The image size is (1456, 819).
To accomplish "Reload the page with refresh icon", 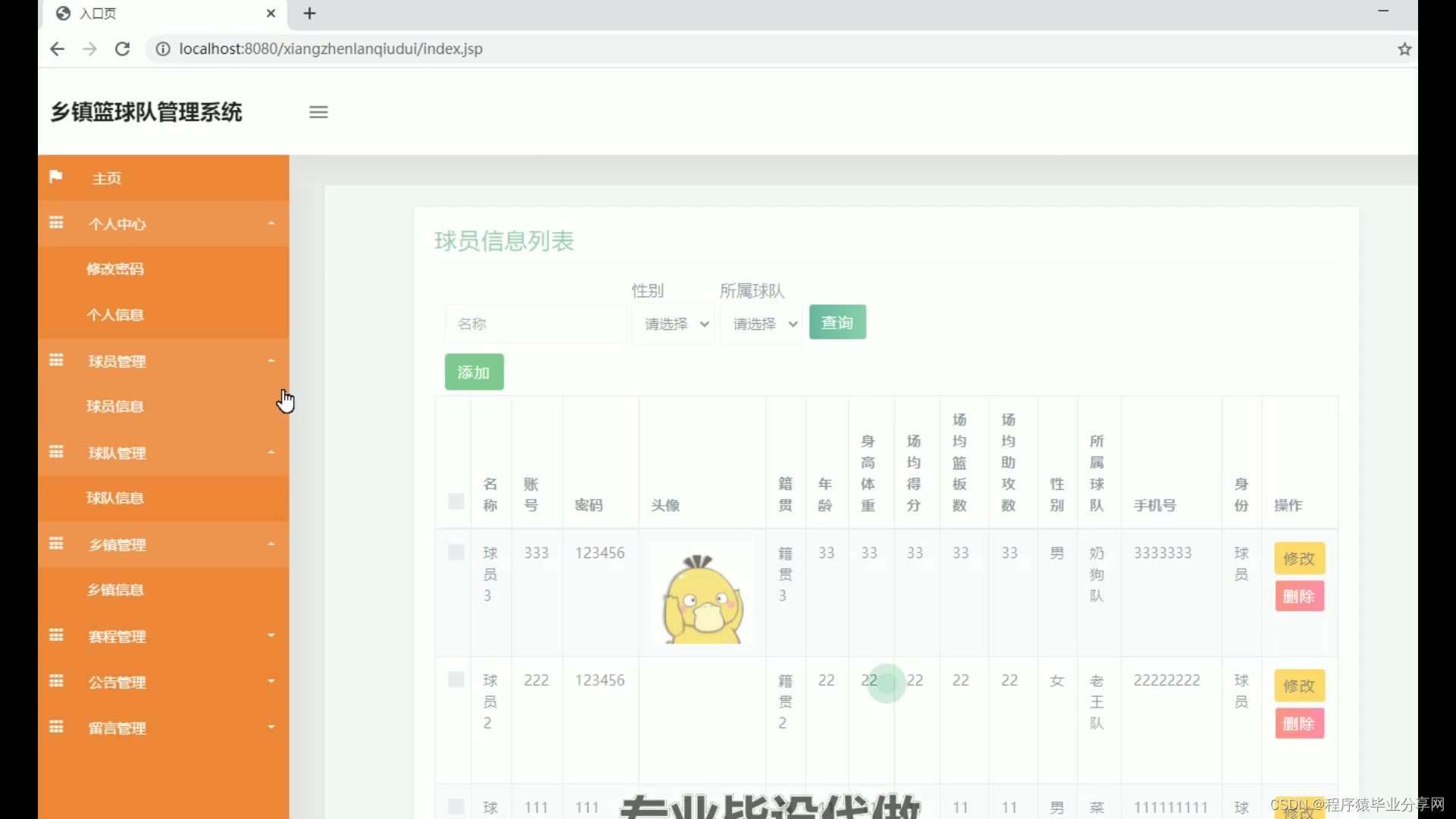I will click(122, 49).
